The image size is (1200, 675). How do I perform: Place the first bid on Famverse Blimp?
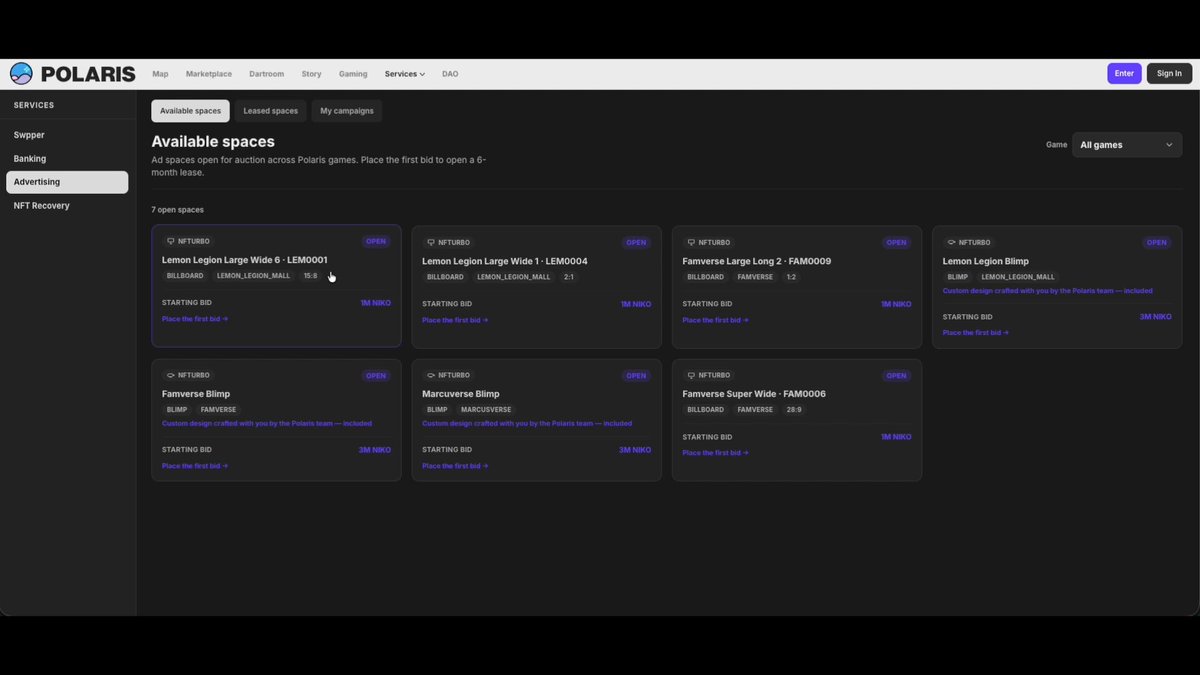pos(195,466)
